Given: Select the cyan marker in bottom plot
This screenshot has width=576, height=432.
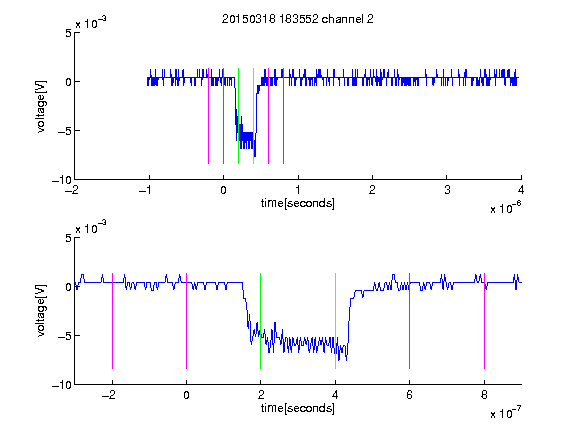Looking at the screenshot, I should [x=335, y=321].
